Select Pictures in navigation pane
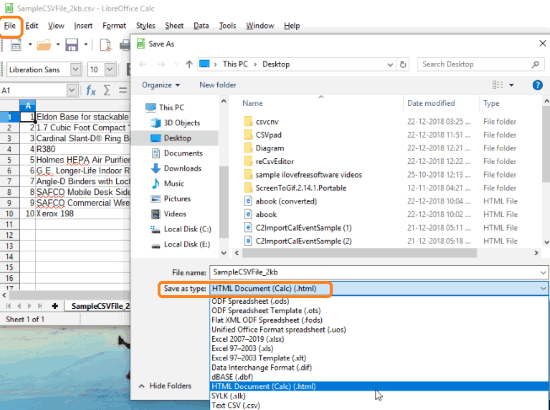 (177, 199)
